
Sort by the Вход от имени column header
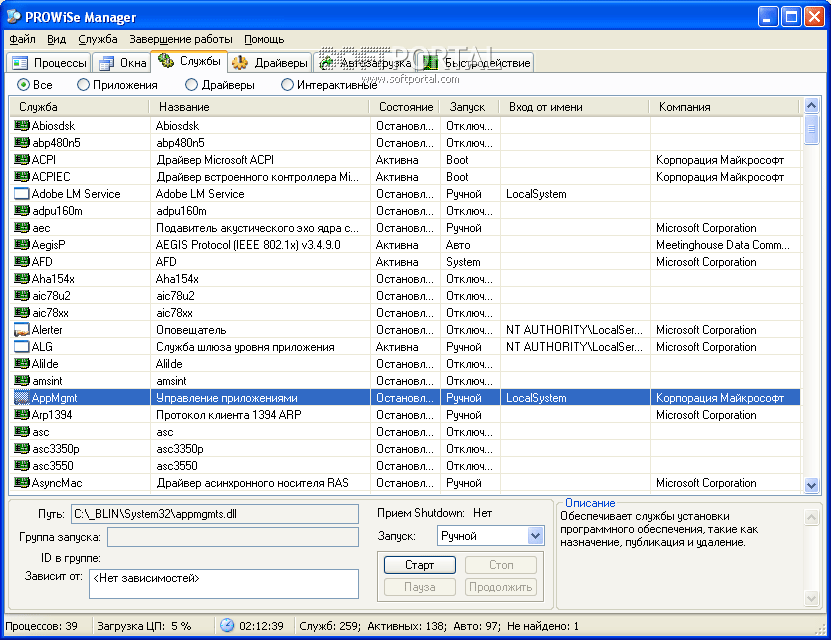tap(574, 107)
